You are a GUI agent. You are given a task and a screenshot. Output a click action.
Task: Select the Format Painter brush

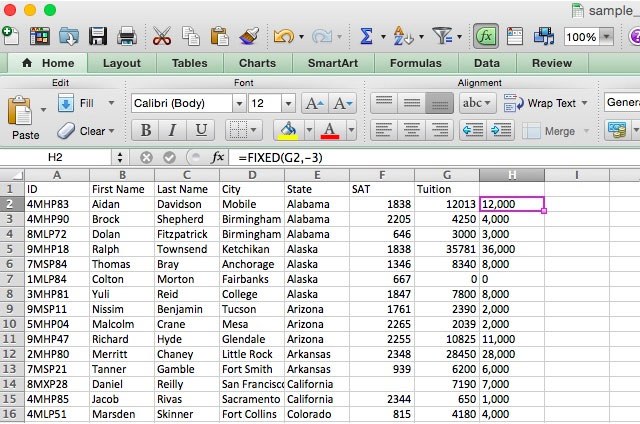point(249,36)
